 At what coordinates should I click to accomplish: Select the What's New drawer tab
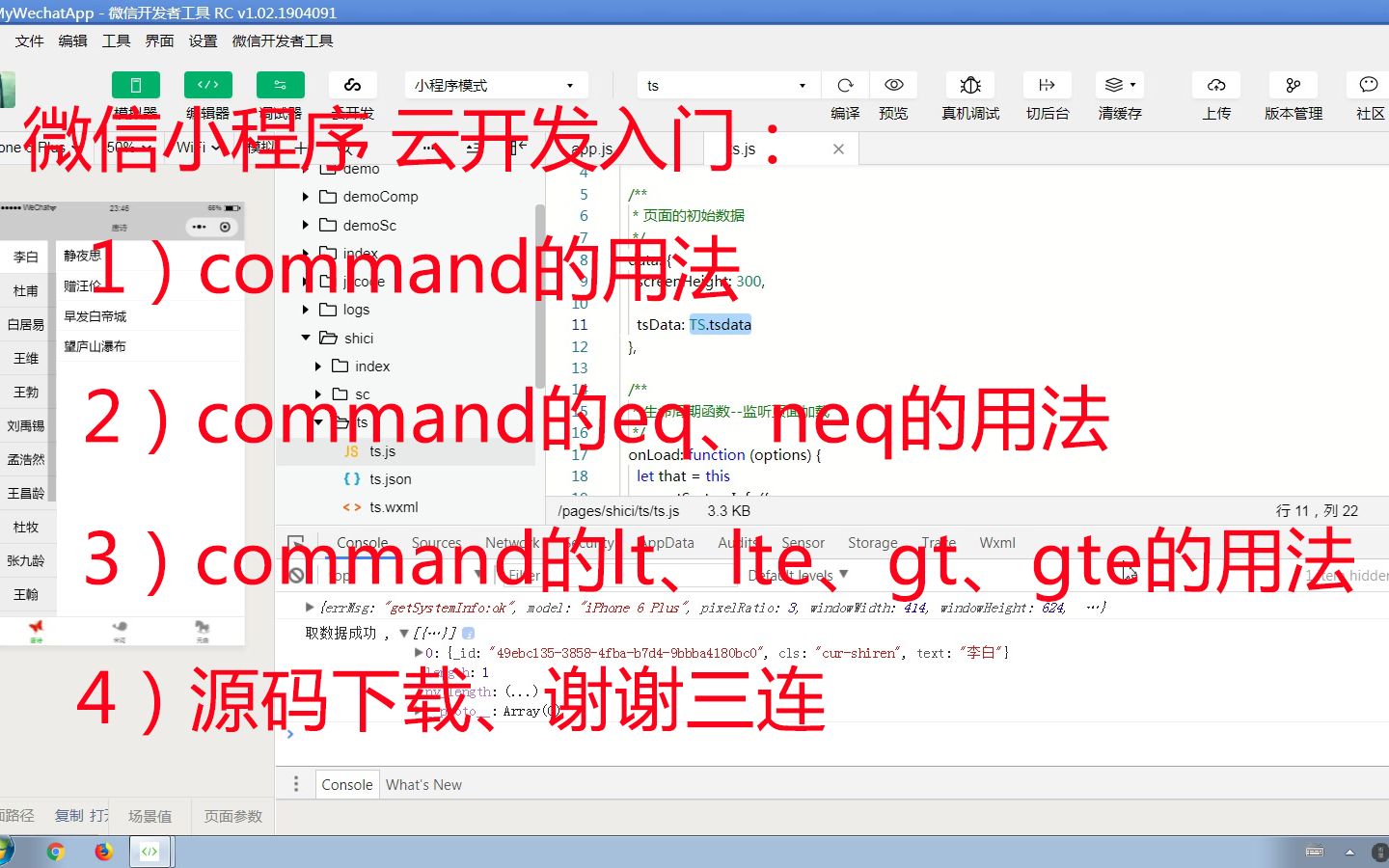point(423,785)
